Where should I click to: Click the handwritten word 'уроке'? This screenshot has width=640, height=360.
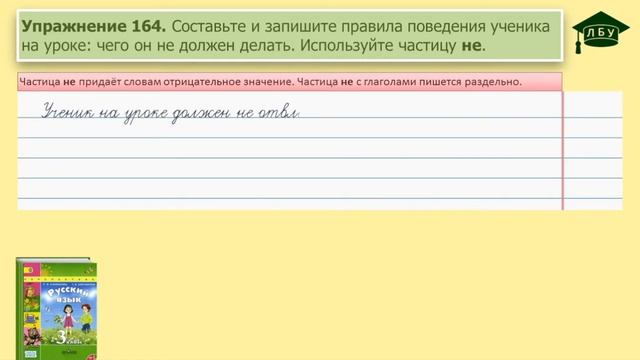[146, 114]
